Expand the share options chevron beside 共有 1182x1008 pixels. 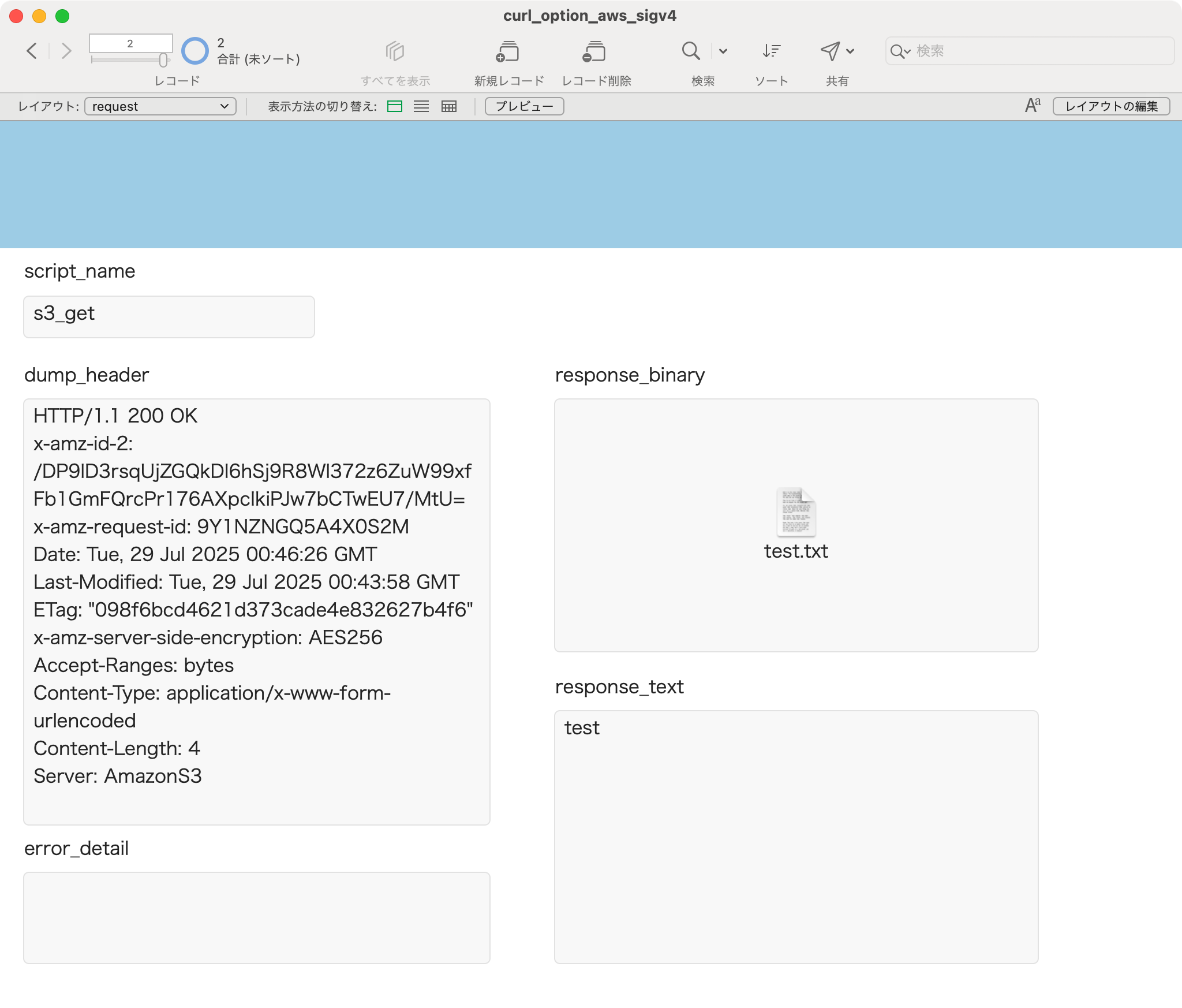click(x=850, y=51)
